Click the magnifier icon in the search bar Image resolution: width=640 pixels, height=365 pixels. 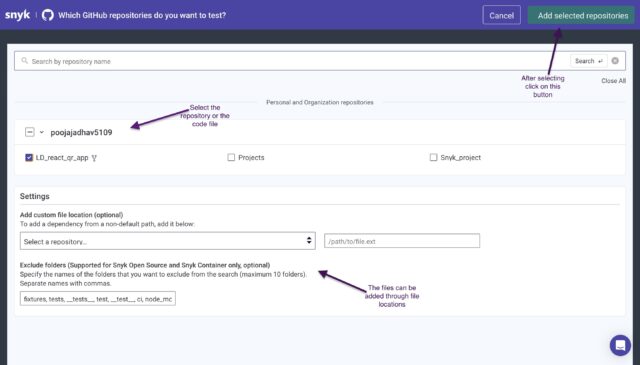tap(24, 61)
